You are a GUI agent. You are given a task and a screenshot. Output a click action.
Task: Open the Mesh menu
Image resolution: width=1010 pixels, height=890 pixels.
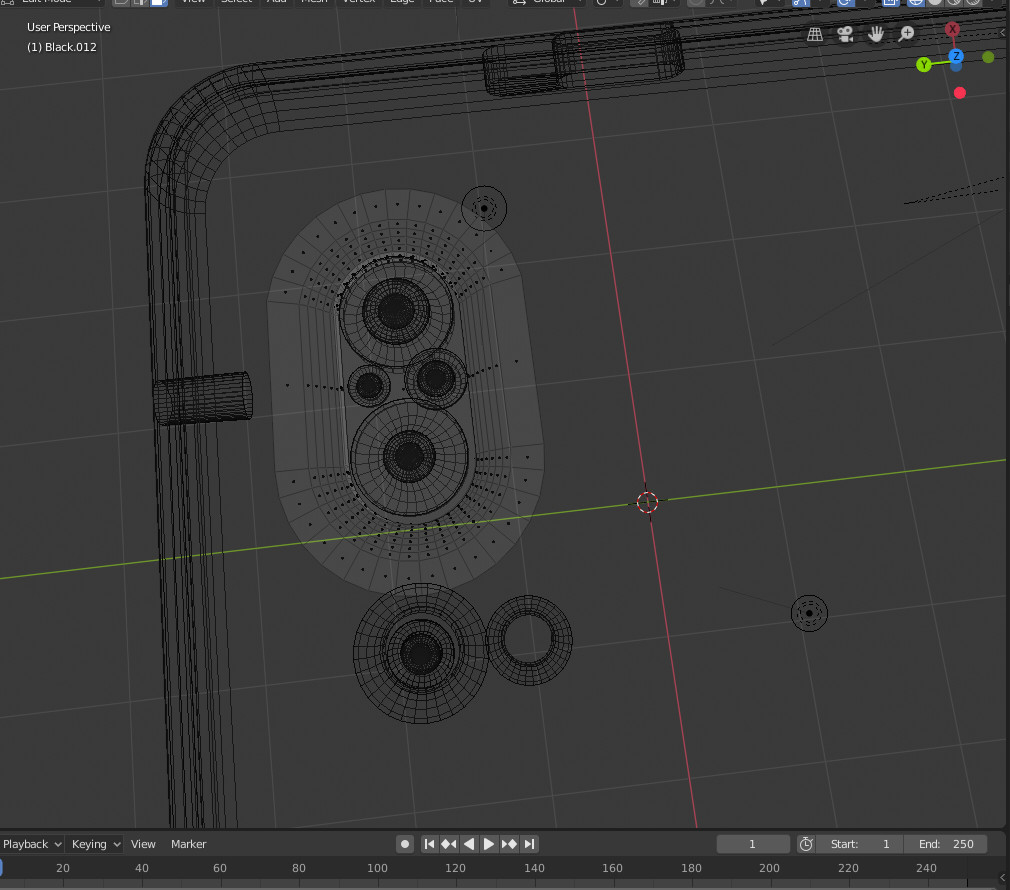[x=314, y=2]
